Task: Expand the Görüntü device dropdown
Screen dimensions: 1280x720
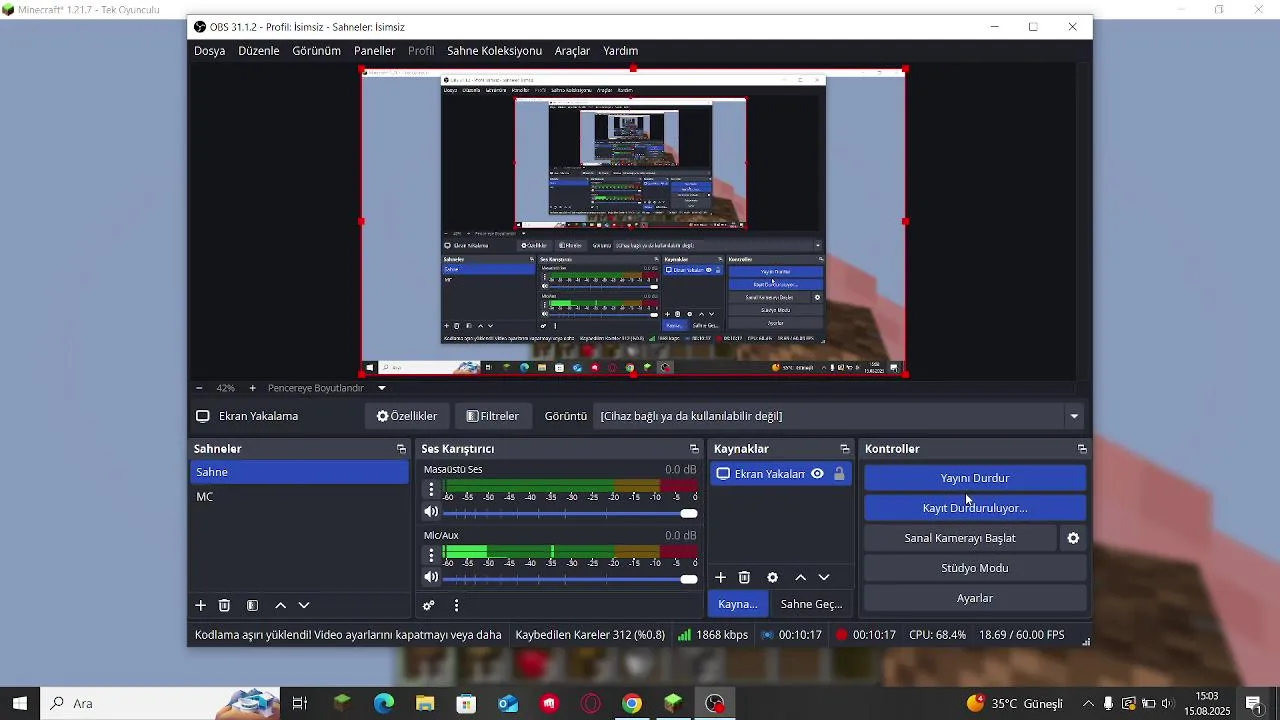Action: point(1074,416)
